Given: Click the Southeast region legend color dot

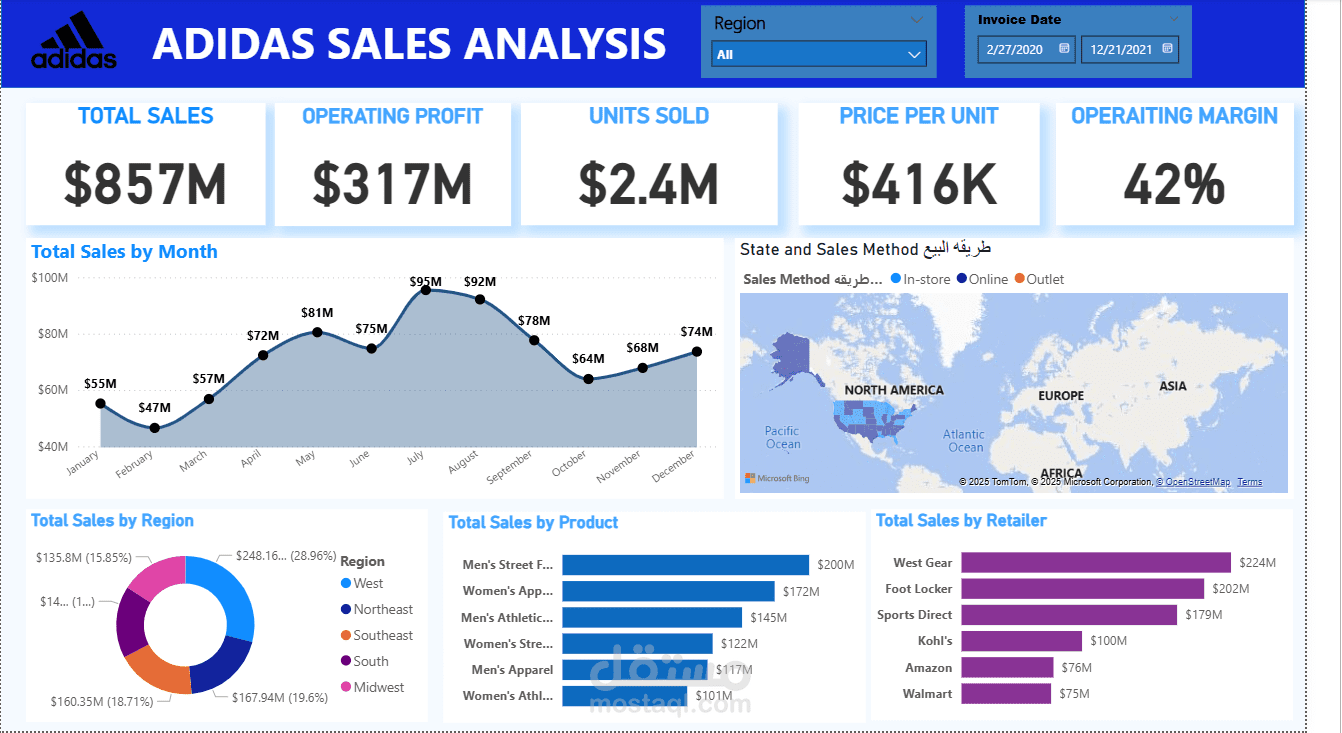Looking at the screenshot, I should 346,635.
